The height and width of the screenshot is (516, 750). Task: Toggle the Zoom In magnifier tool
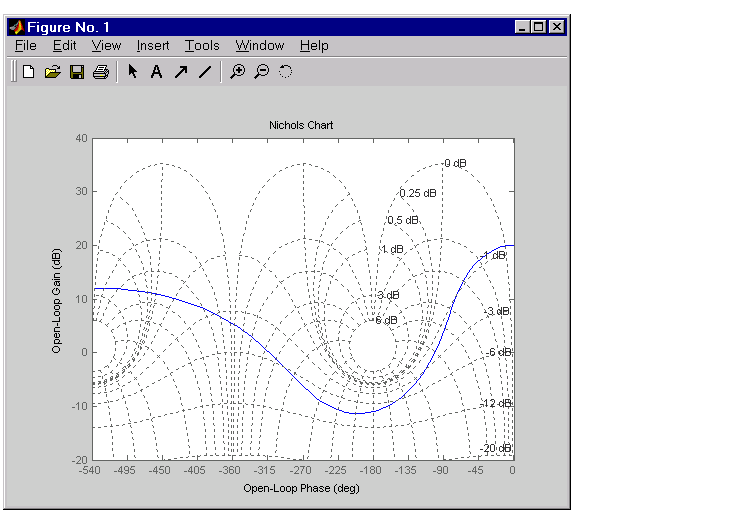(x=237, y=72)
